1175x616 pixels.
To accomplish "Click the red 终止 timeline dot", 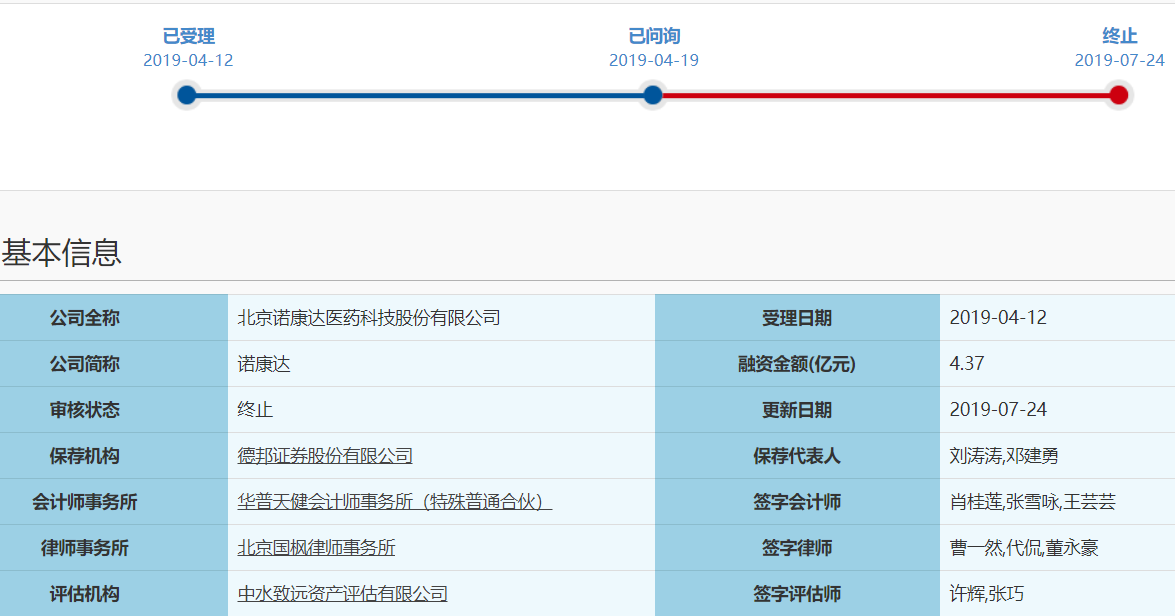I will pyautogui.click(x=1119, y=95).
